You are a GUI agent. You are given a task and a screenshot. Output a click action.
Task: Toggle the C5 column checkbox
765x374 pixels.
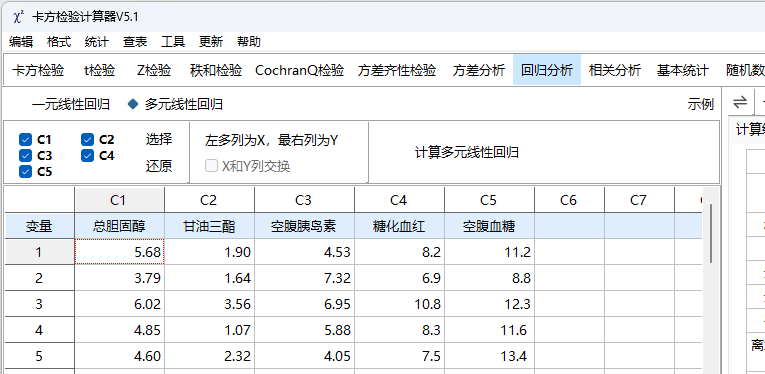pyautogui.click(x=25, y=172)
